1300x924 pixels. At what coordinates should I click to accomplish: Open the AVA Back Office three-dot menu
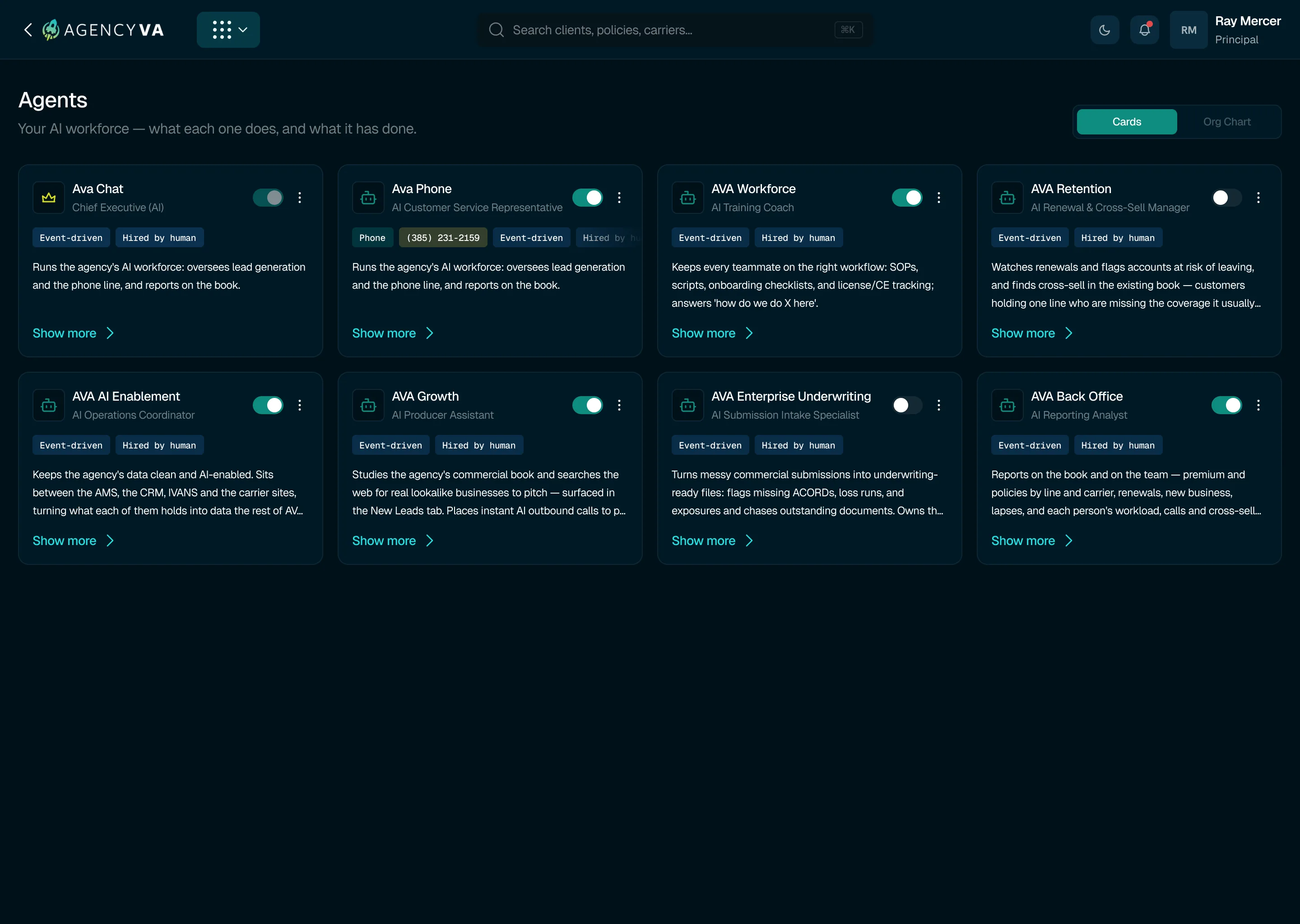(1258, 405)
